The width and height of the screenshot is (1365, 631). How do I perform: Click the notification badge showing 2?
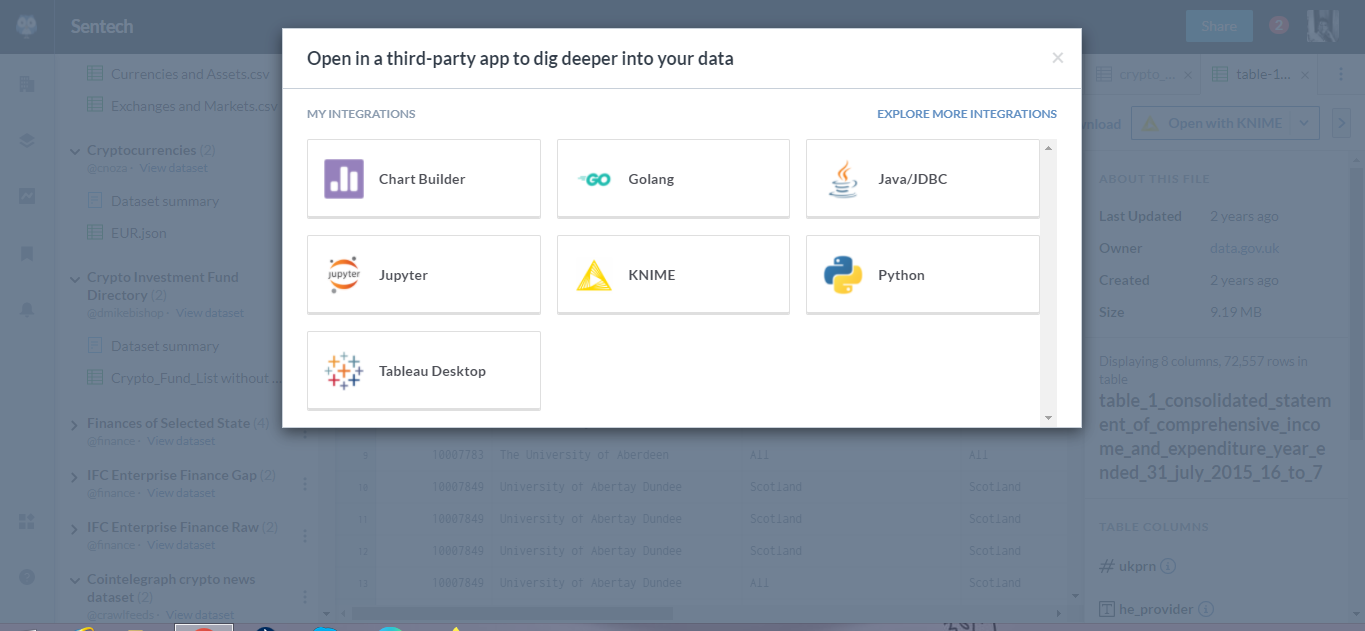click(x=1278, y=25)
